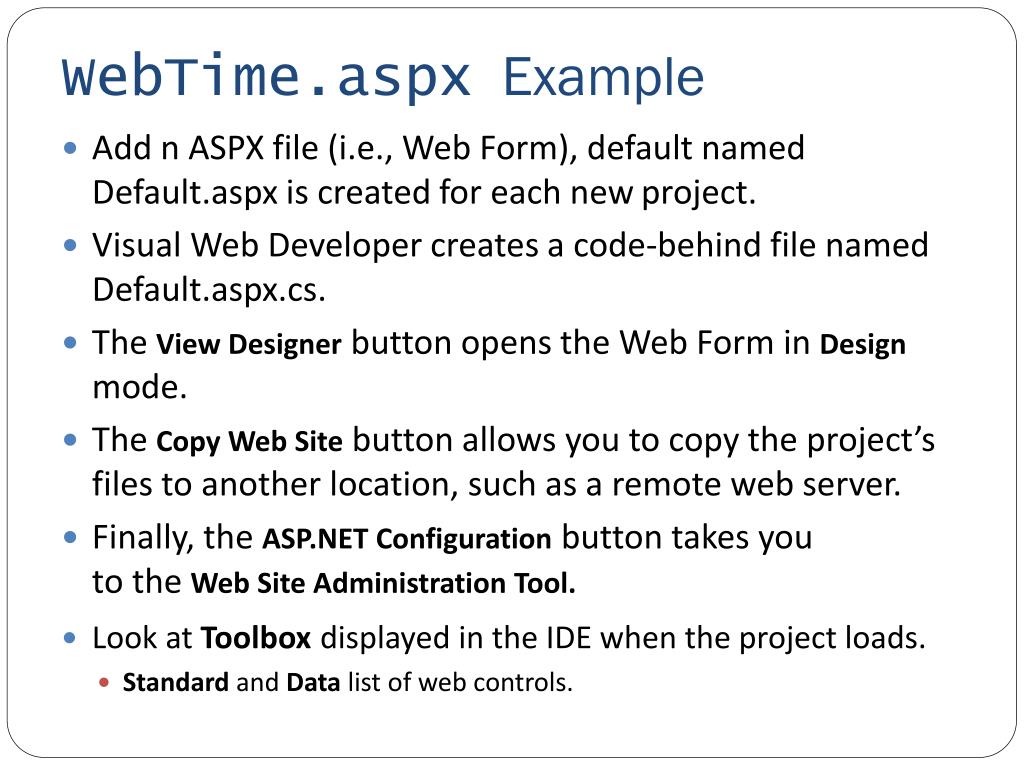Click the line "files to another location, such as a remote web server."
1024x768 pixels.
pyautogui.click(x=496, y=485)
